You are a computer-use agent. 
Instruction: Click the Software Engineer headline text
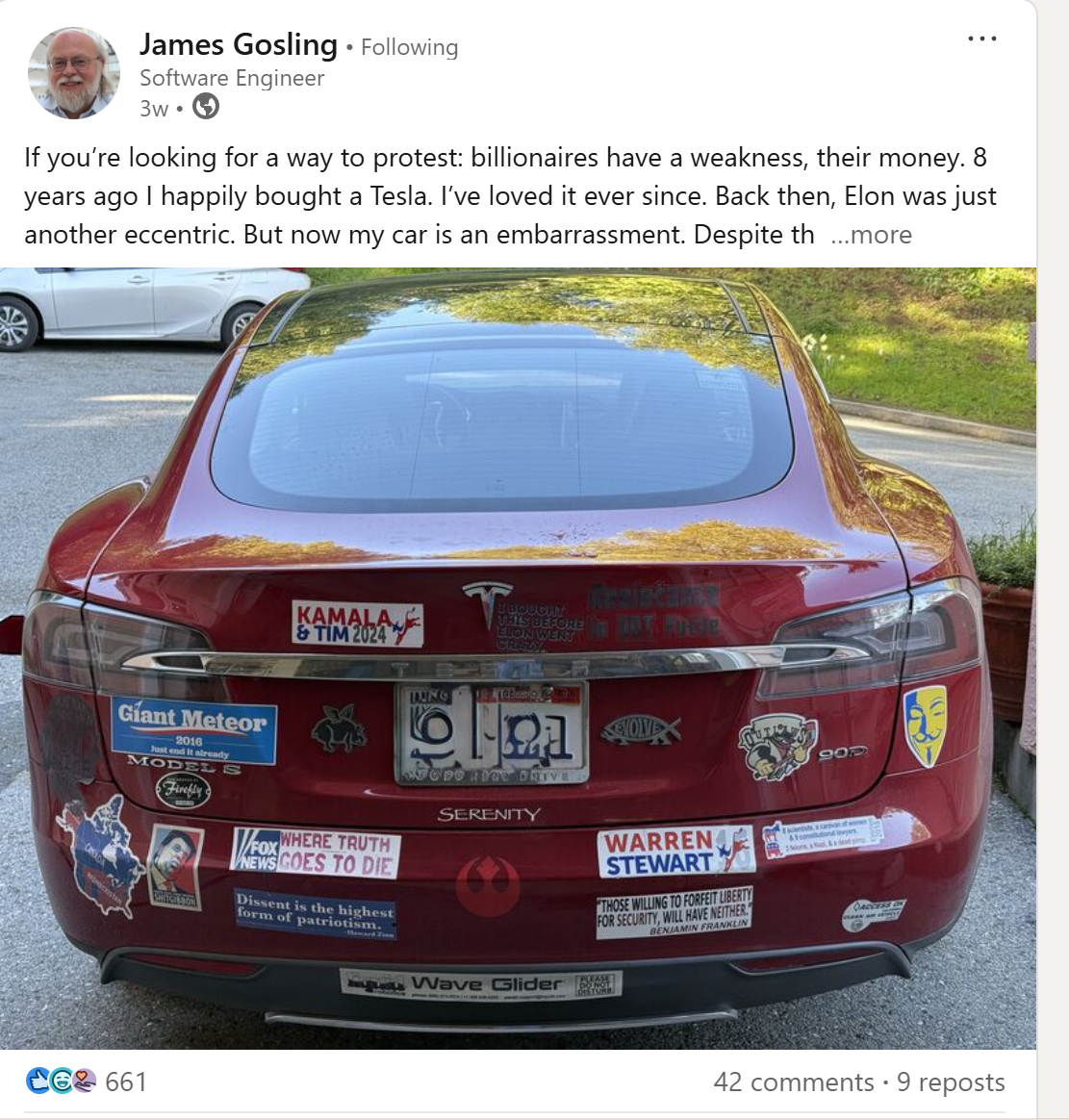[x=232, y=78]
